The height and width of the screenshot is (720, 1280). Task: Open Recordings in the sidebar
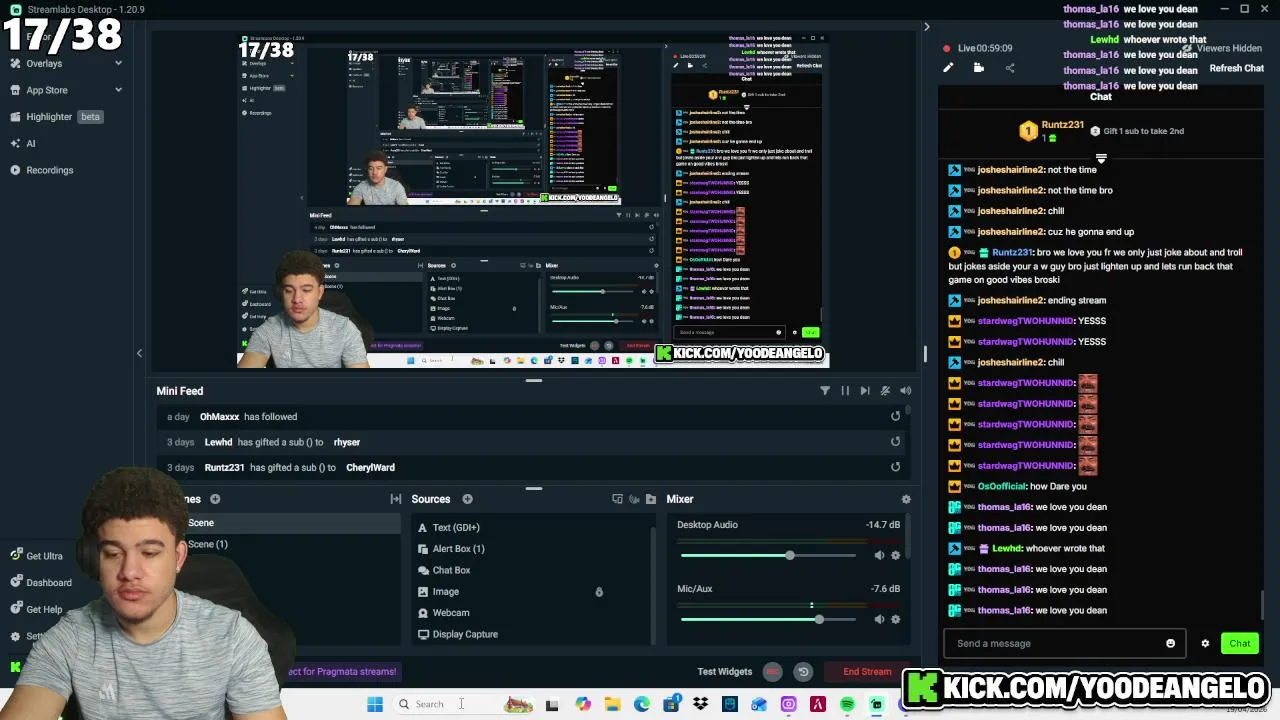point(50,170)
